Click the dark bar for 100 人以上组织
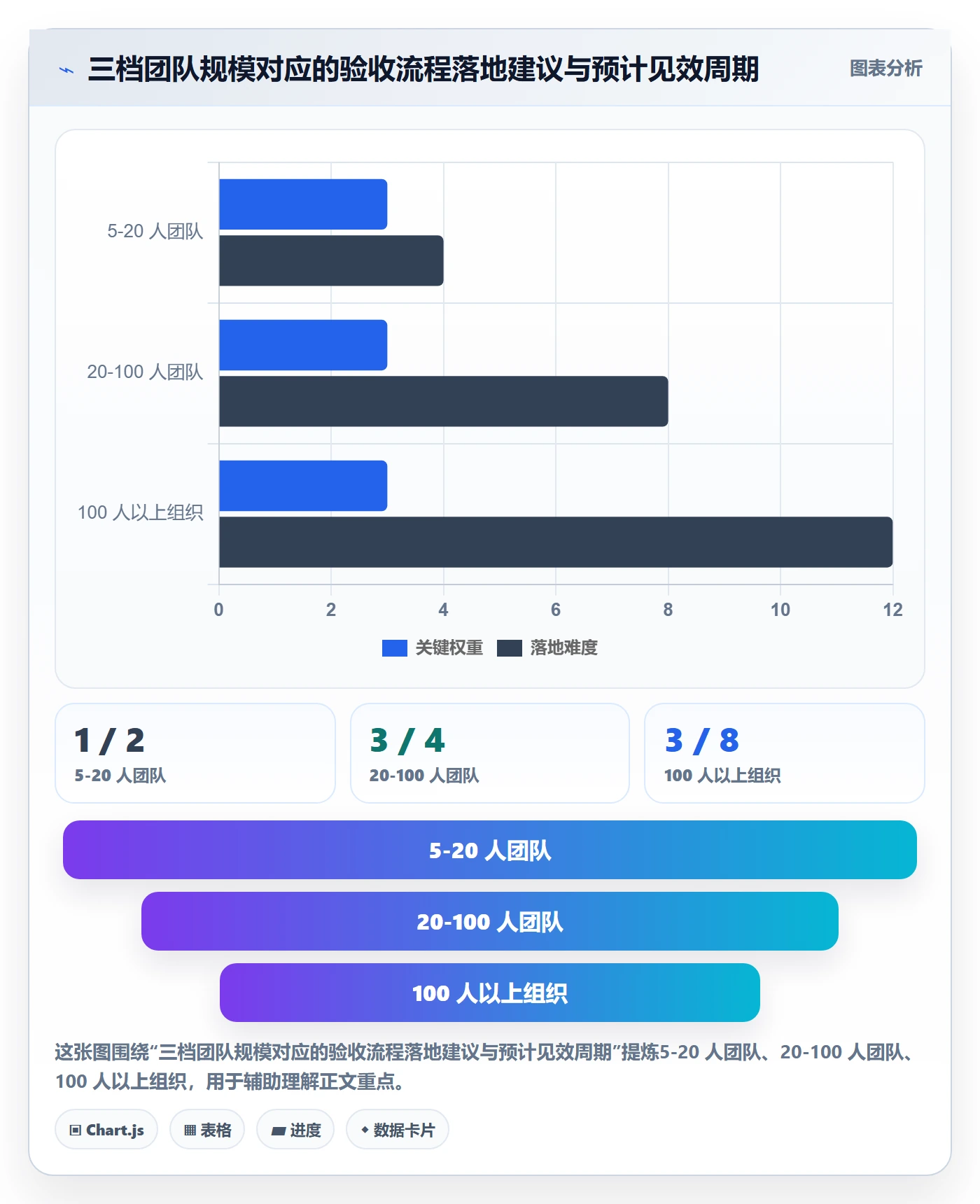Image resolution: width=980 pixels, height=1204 pixels. point(556,542)
